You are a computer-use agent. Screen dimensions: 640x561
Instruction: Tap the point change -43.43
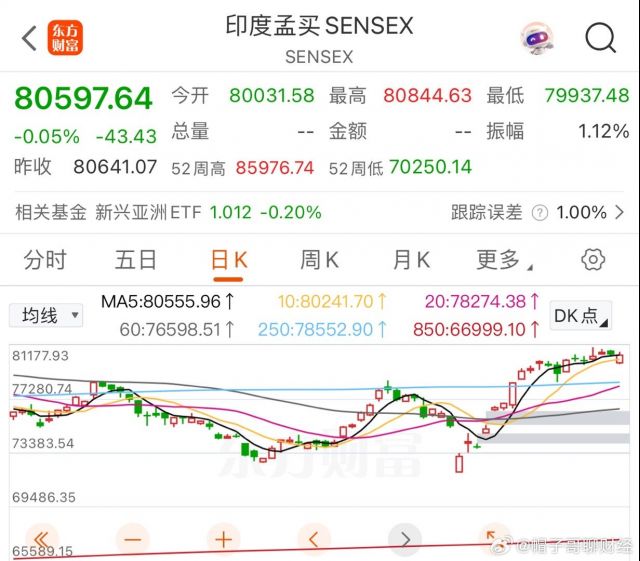click(x=126, y=136)
